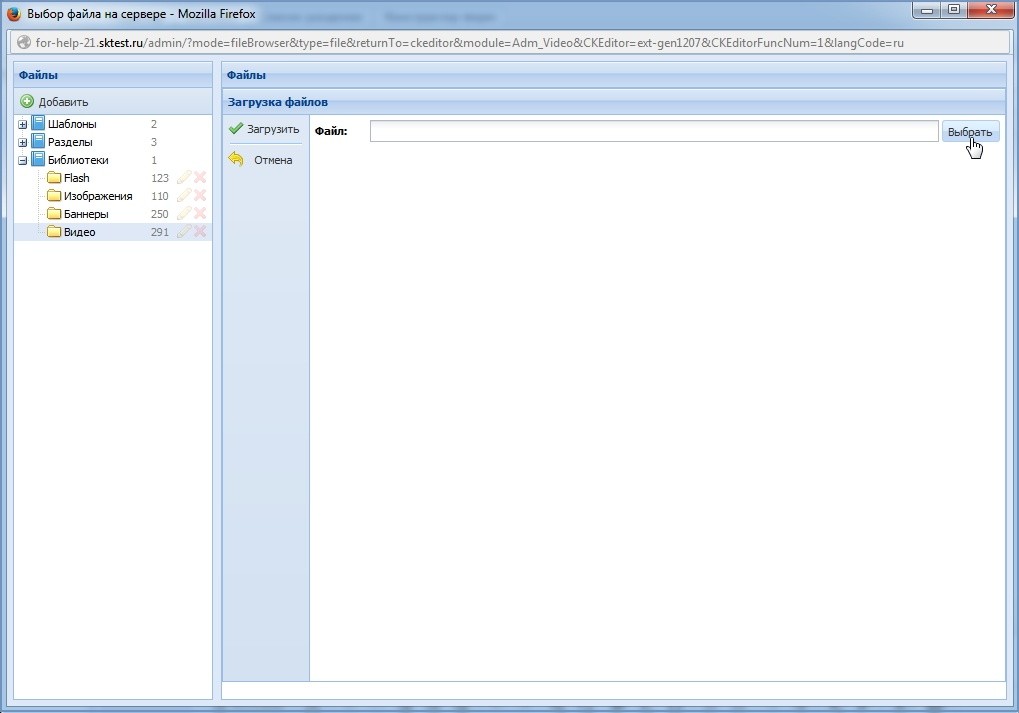Select the Flash folder
This screenshot has height=713, width=1019.
(76, 178)
